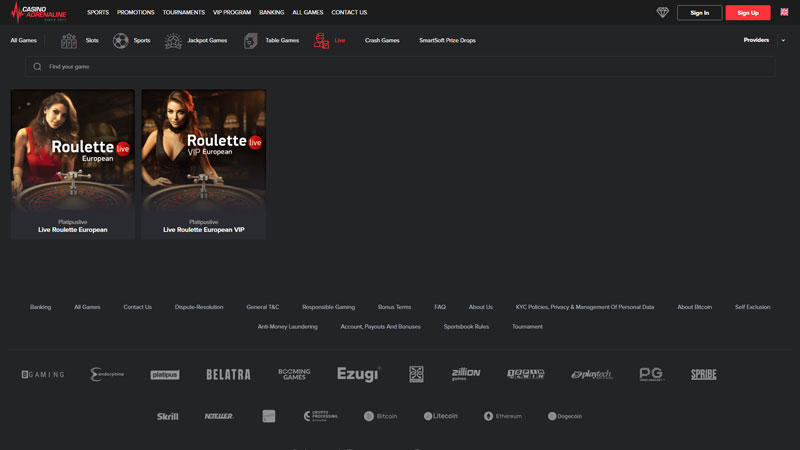The height and width of the screenshot is (450, 800).
Task: Switch to the Crash Games tab
Action: click(x=382, y=40)
